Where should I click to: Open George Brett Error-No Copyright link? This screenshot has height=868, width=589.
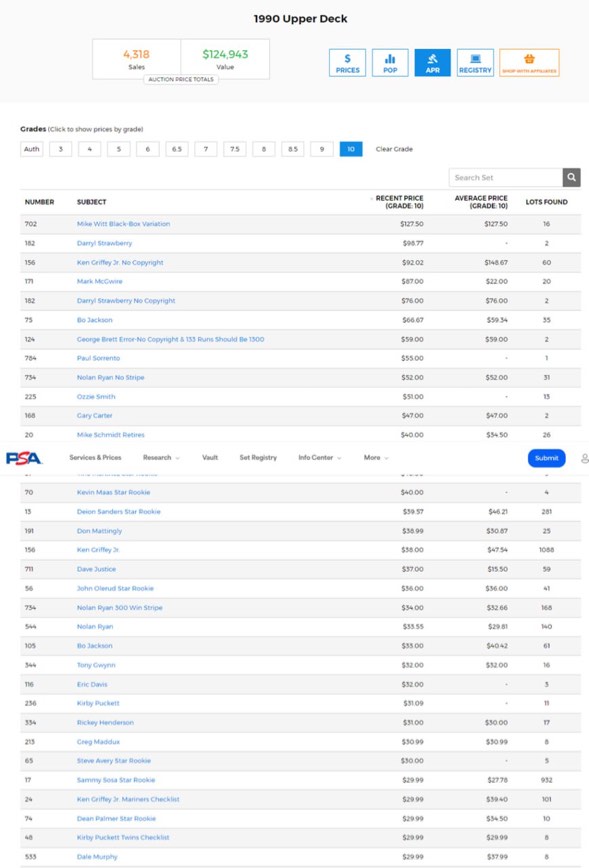click(x=170, y=339)
